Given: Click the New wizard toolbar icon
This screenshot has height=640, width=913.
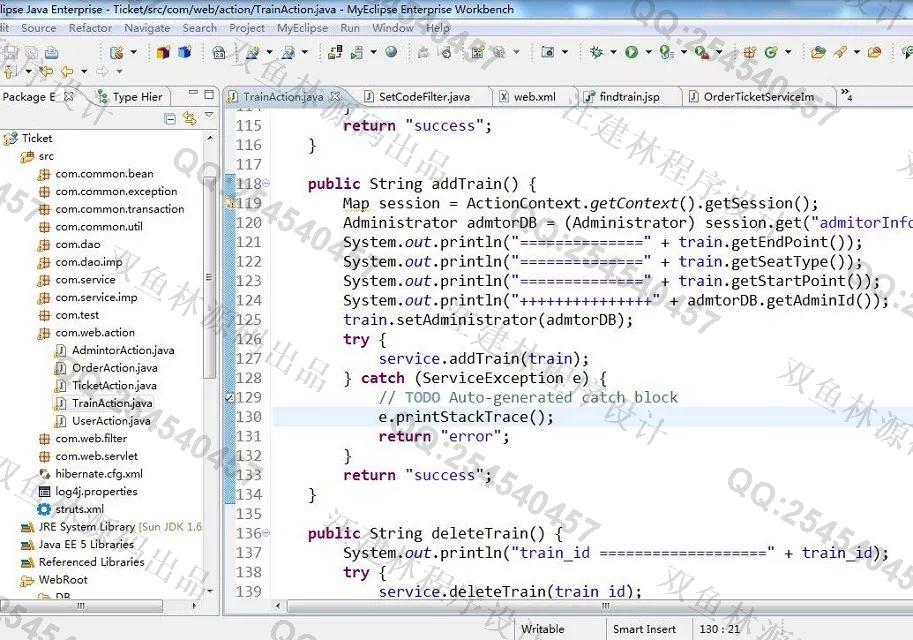Looking at the screenshot, I should point(117,52).
